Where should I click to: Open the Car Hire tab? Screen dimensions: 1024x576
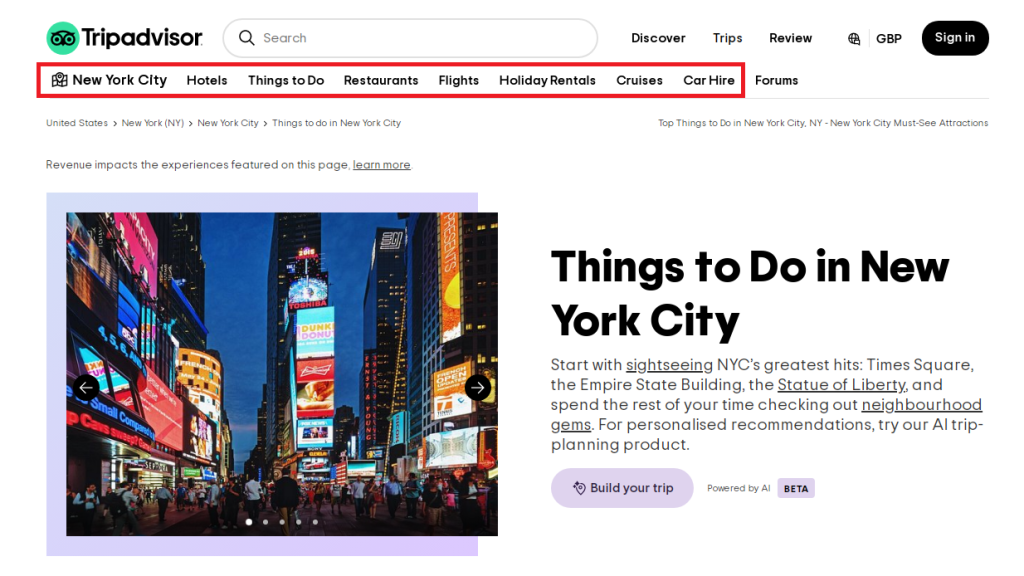[709, 80]
